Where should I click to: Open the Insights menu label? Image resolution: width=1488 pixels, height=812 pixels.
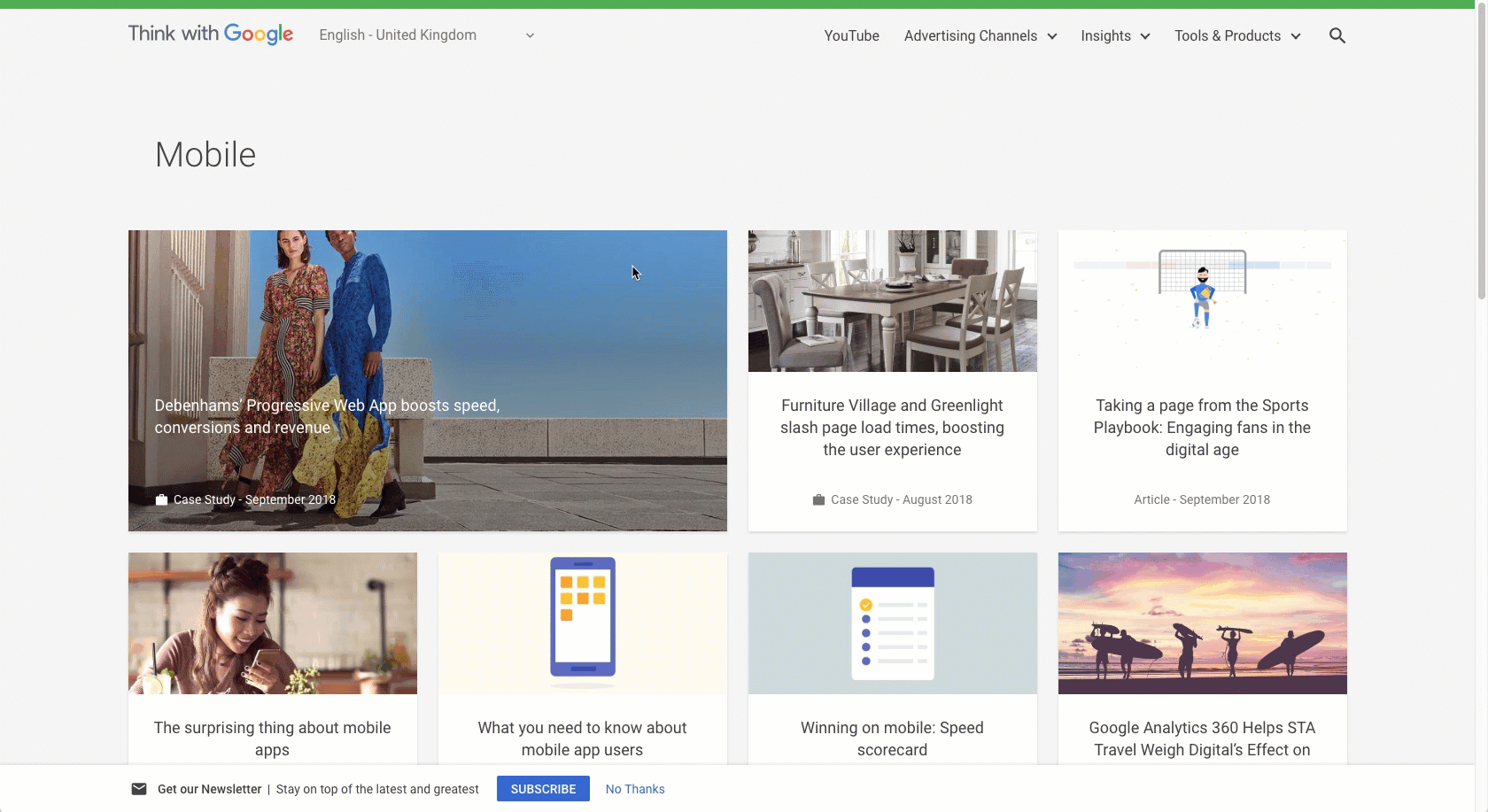[1105, 35]
